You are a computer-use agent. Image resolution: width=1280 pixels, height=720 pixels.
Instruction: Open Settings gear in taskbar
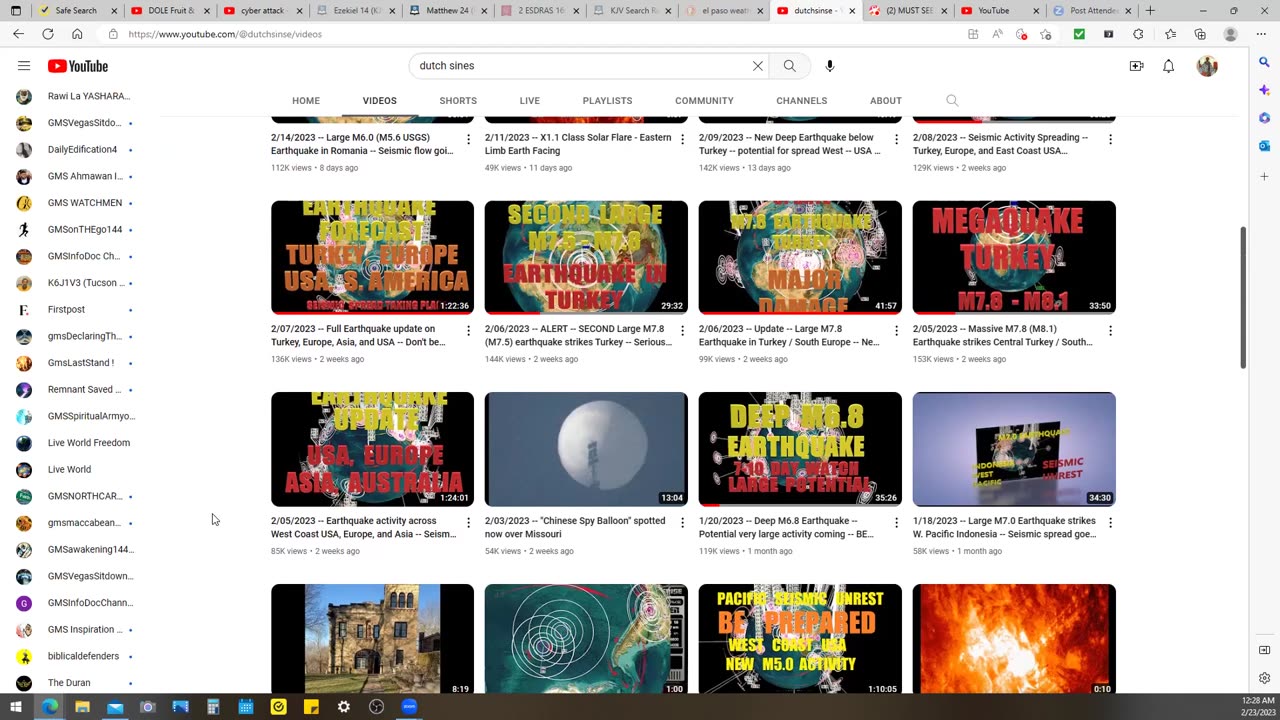pos(344,707)
